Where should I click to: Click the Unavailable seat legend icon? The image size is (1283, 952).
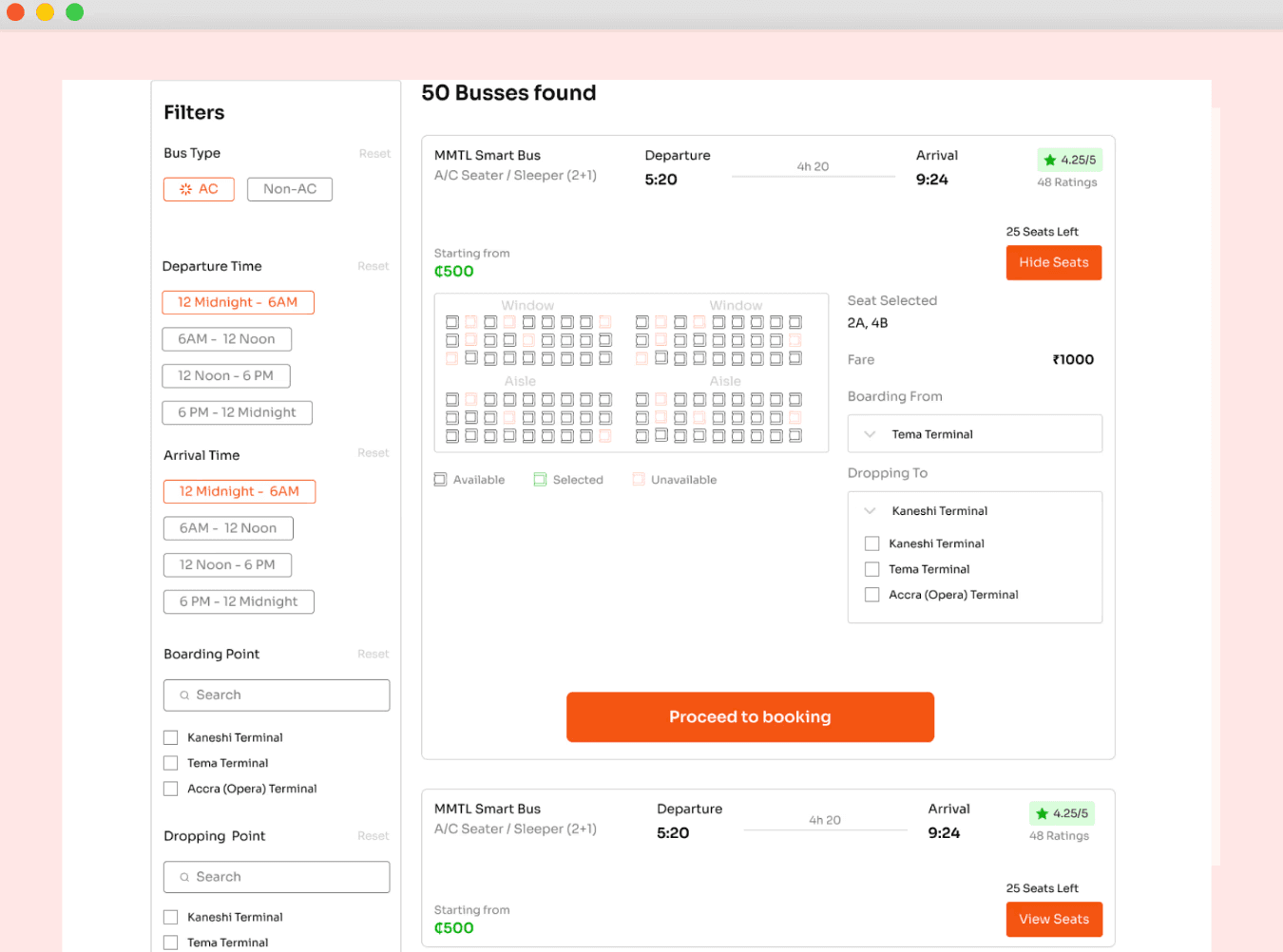click(x=639, y=480)
